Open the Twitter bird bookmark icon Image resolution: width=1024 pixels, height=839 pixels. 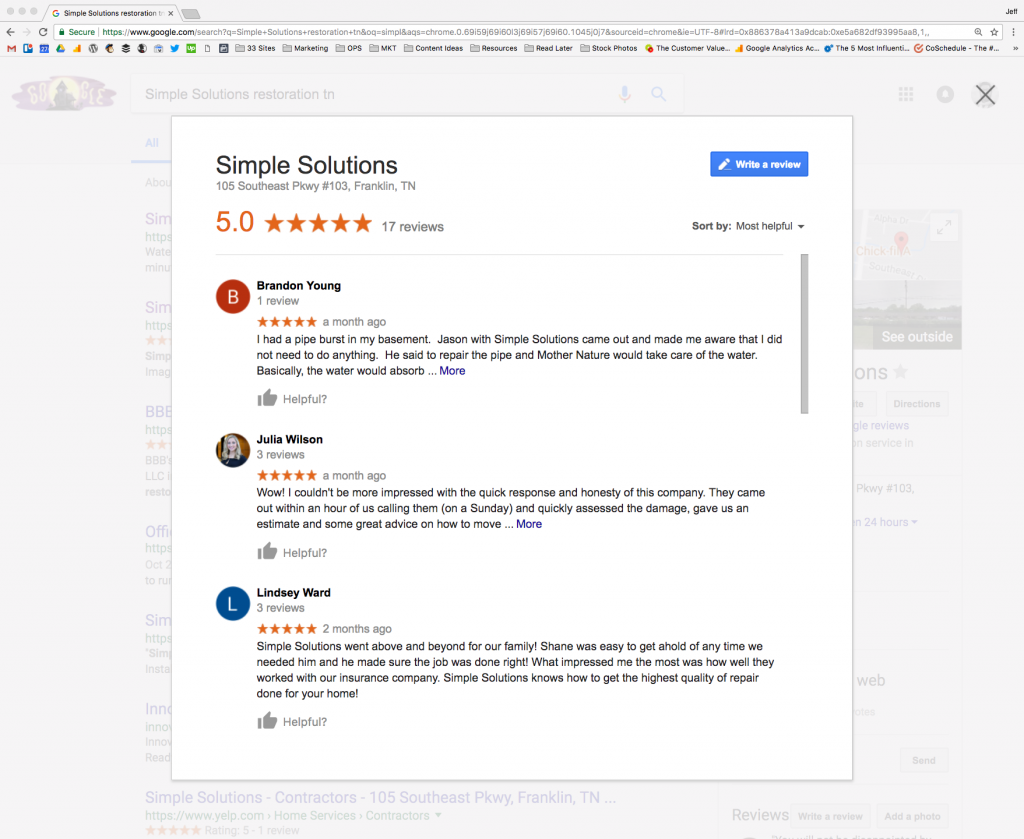[174, 48]
